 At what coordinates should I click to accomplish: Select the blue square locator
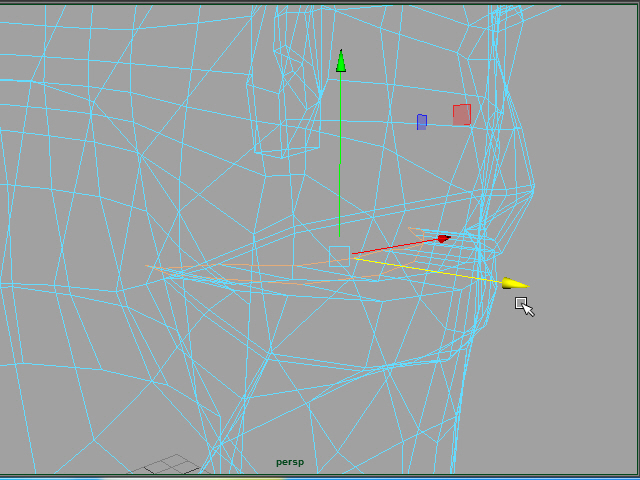coord(422,122)
